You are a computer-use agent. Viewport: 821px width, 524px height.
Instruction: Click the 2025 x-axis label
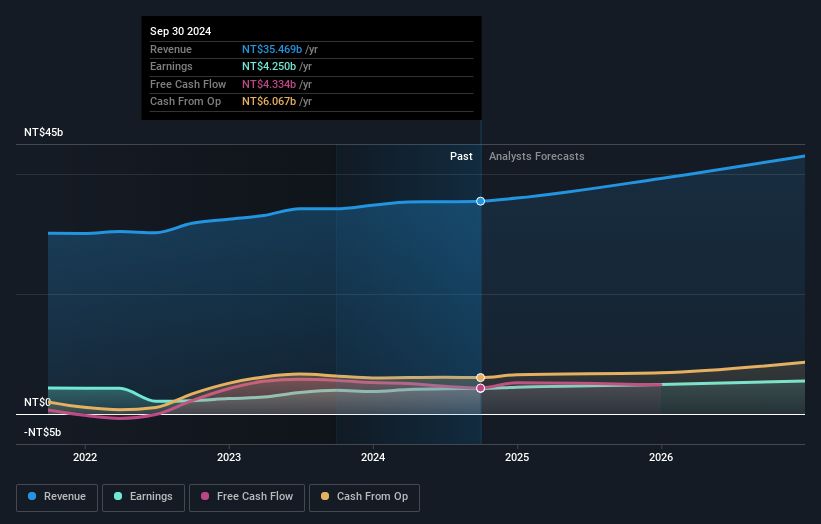[517, 458]
